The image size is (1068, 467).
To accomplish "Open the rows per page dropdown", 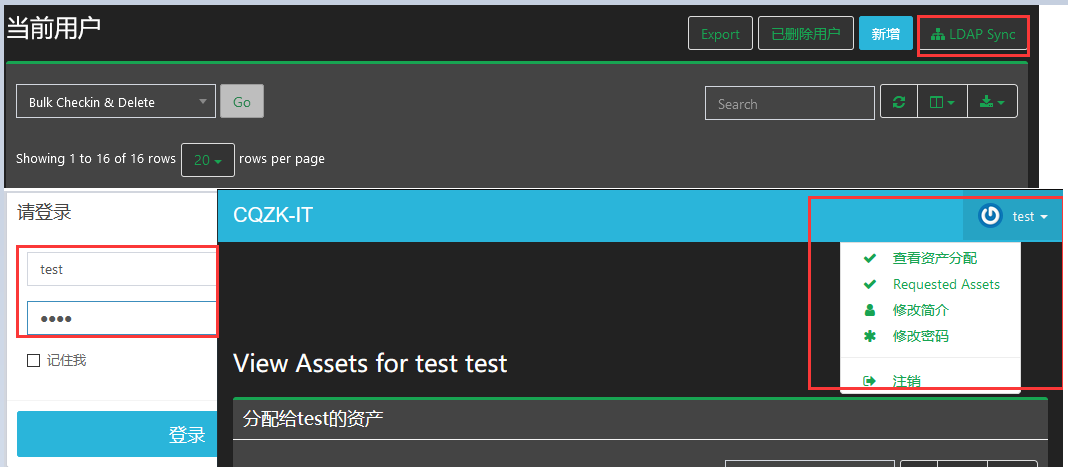I will pyautogui.click(x=208, y=161).
